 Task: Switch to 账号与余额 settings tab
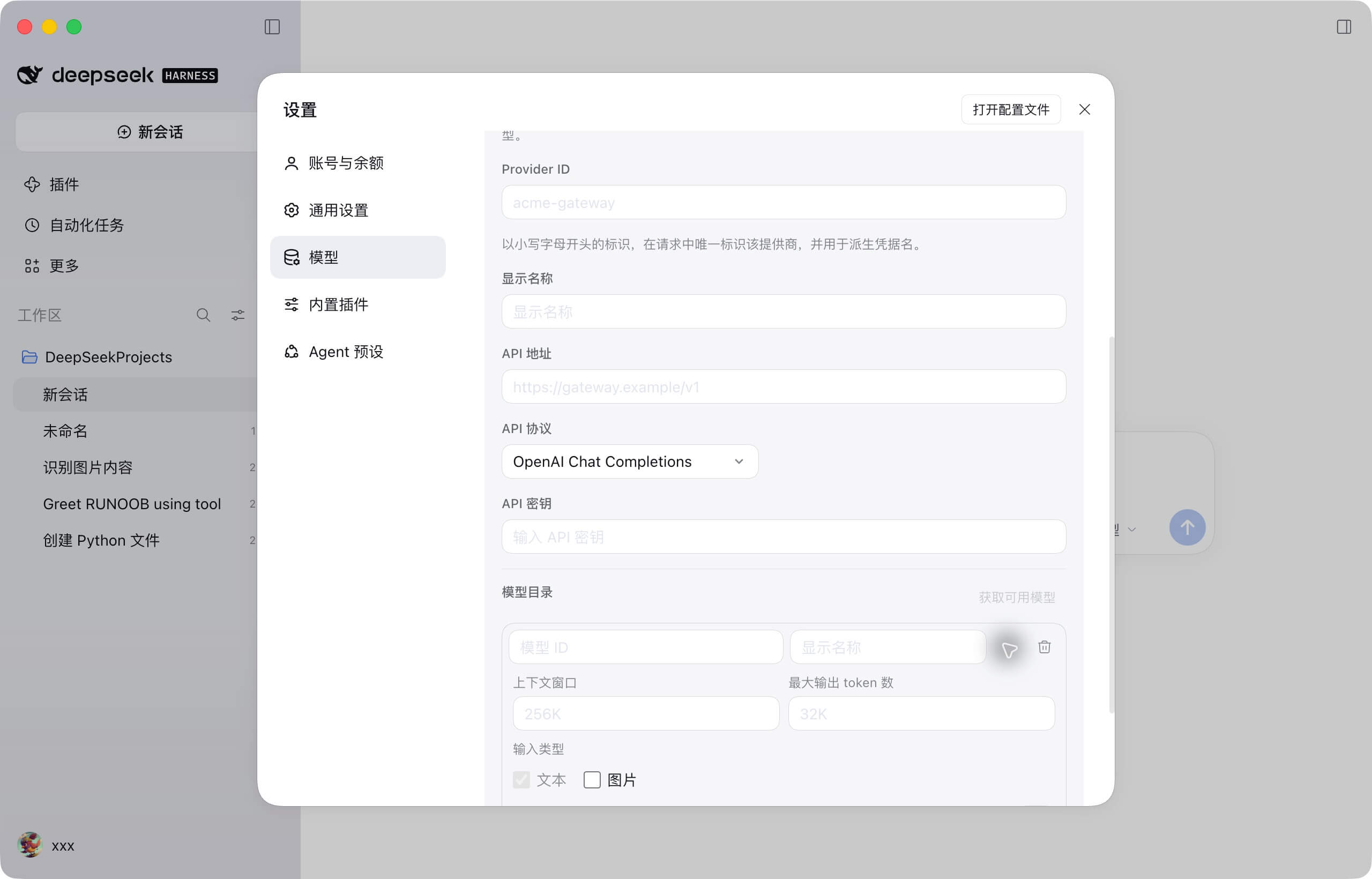click(x=358, y=163)
